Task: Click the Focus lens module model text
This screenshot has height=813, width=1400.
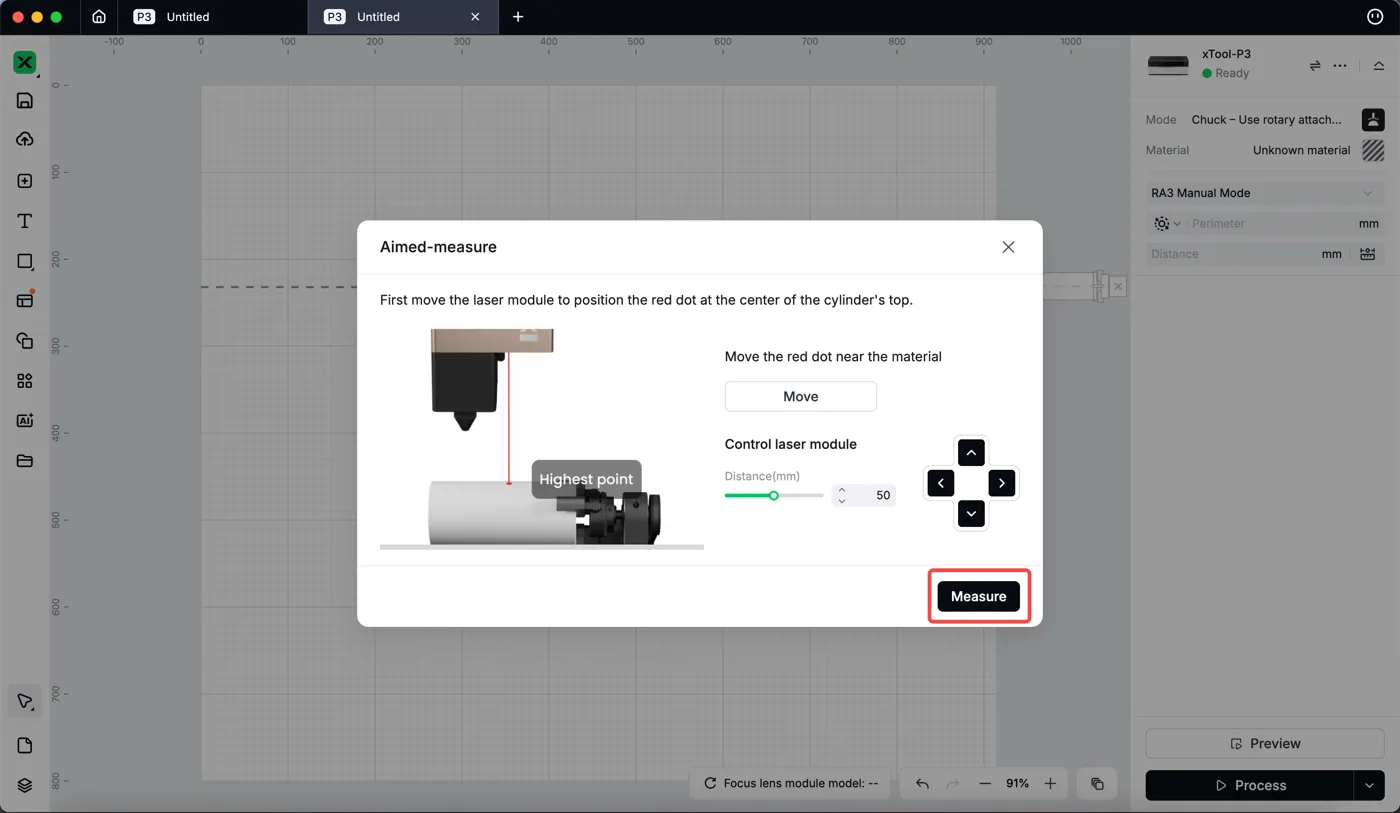Action: click(x=800, y=784)
